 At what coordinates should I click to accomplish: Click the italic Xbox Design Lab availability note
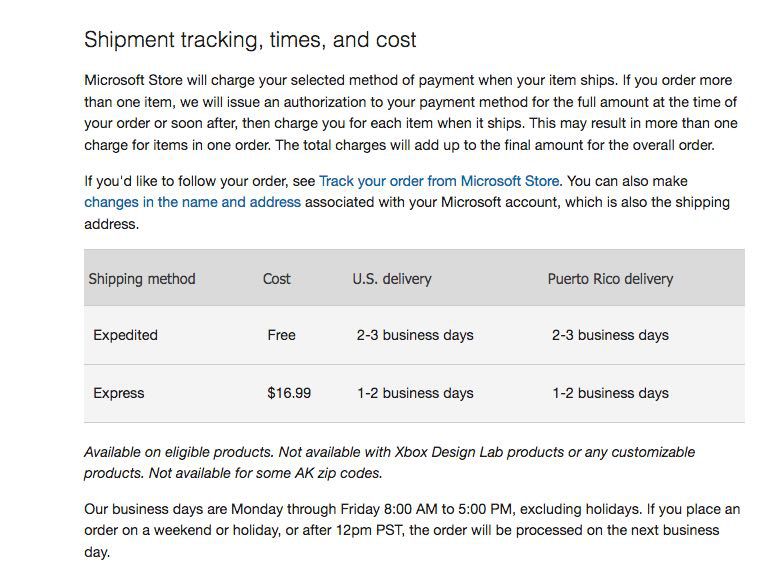(x=389, y=462)
